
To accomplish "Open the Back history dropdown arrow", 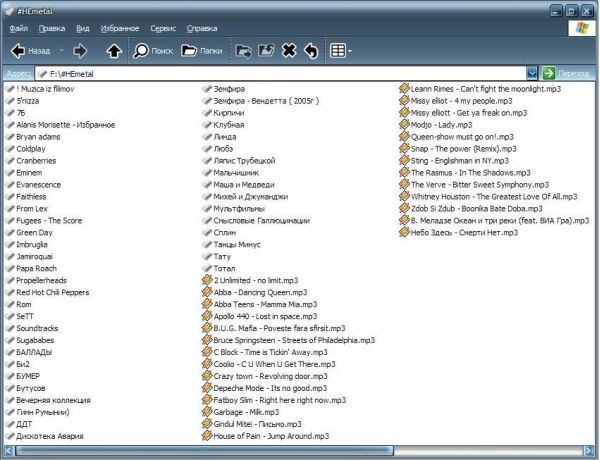I will [61, 51].
